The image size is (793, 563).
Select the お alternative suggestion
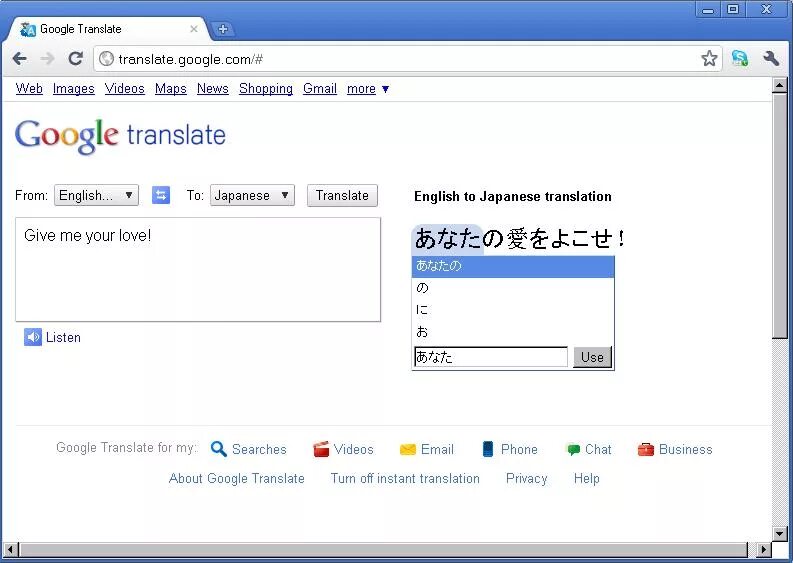pos(513,331)
